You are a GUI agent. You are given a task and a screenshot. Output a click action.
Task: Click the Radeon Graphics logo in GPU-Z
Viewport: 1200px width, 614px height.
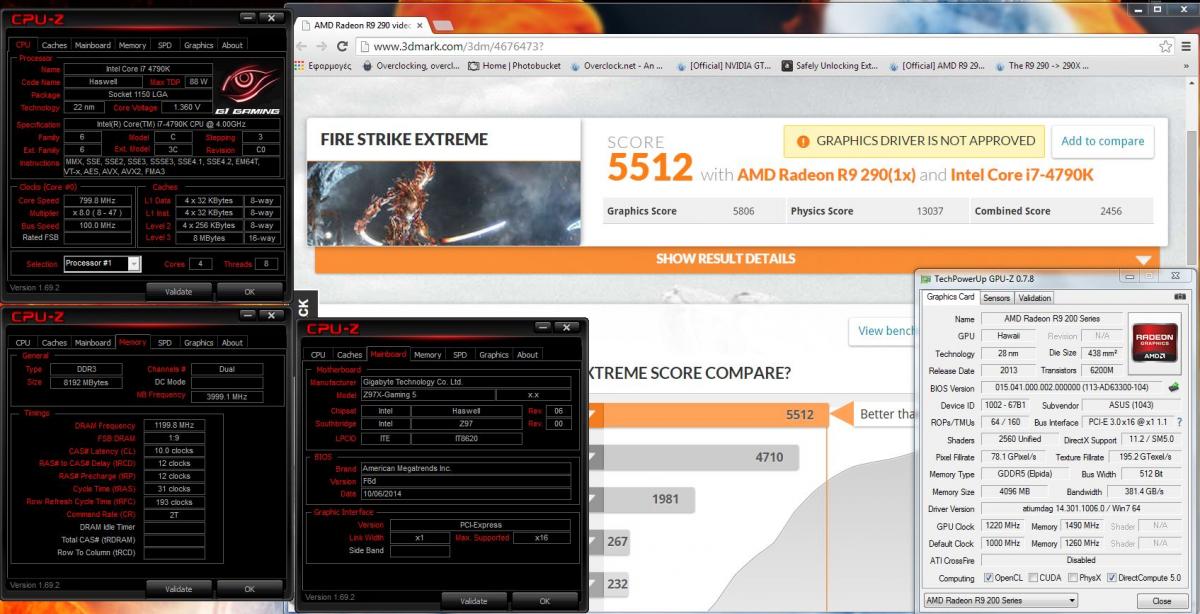(1153, 343)
